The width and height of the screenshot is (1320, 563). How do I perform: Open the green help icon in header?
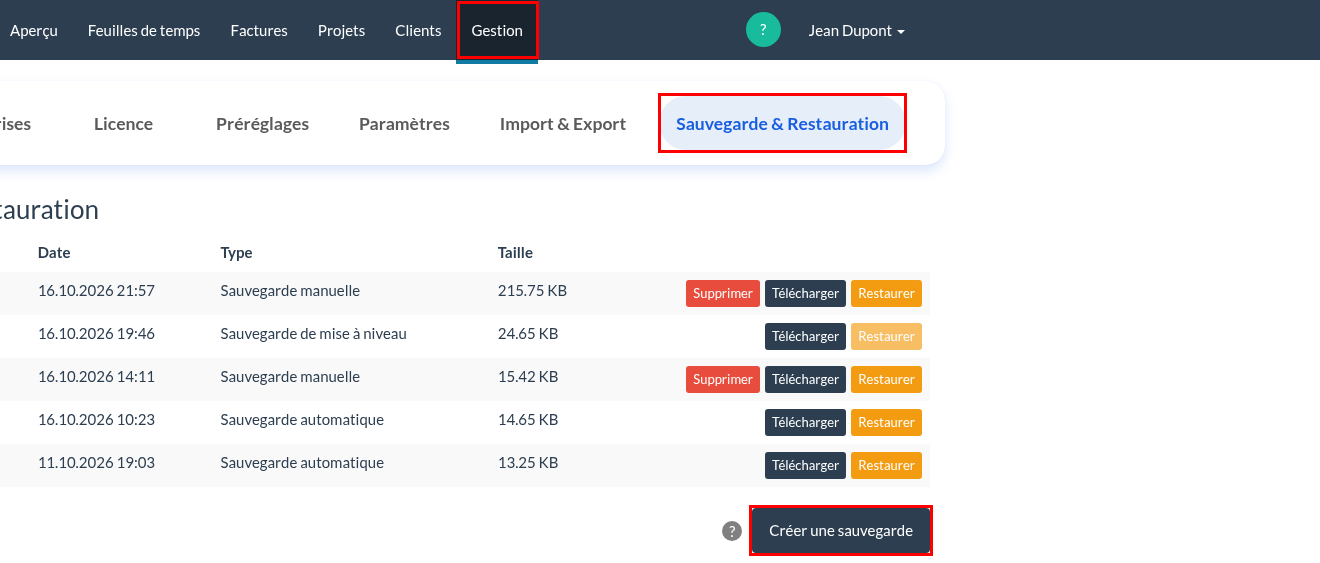pyautogui.click(x=763, y=30)
